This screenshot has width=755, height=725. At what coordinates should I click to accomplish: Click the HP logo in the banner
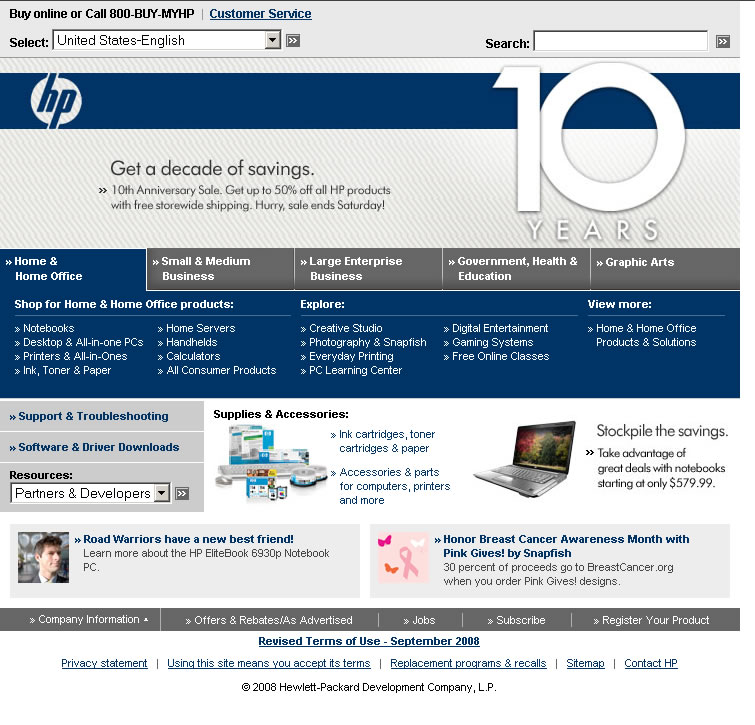tap(56, 101)
